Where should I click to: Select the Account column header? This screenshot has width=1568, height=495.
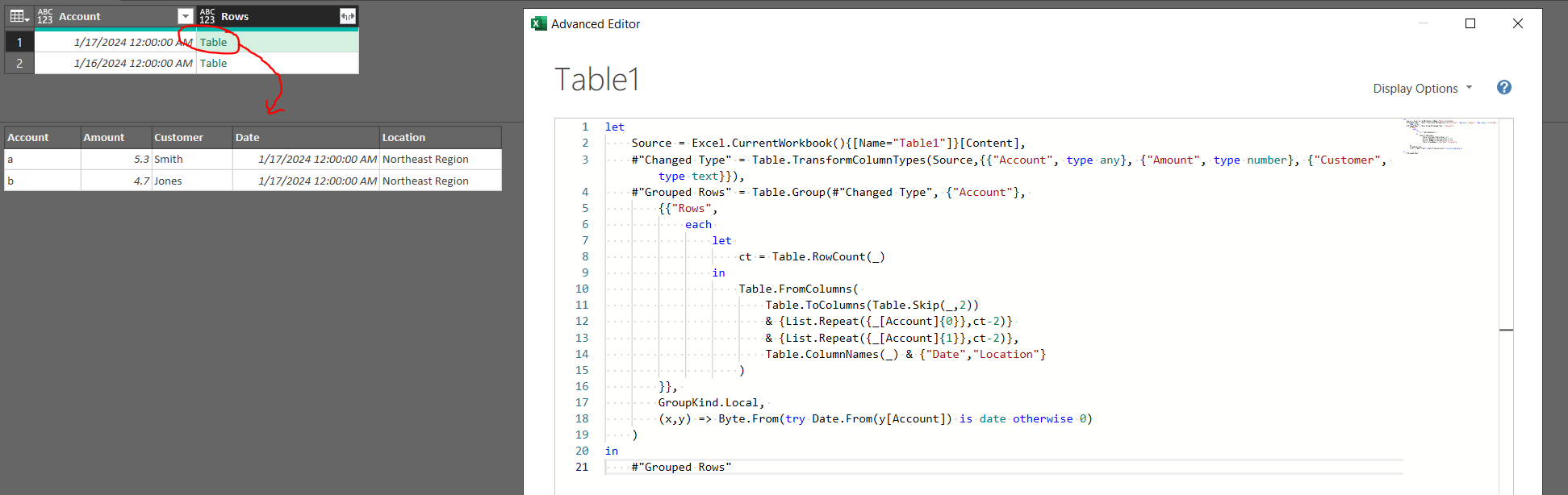point(115,16)
